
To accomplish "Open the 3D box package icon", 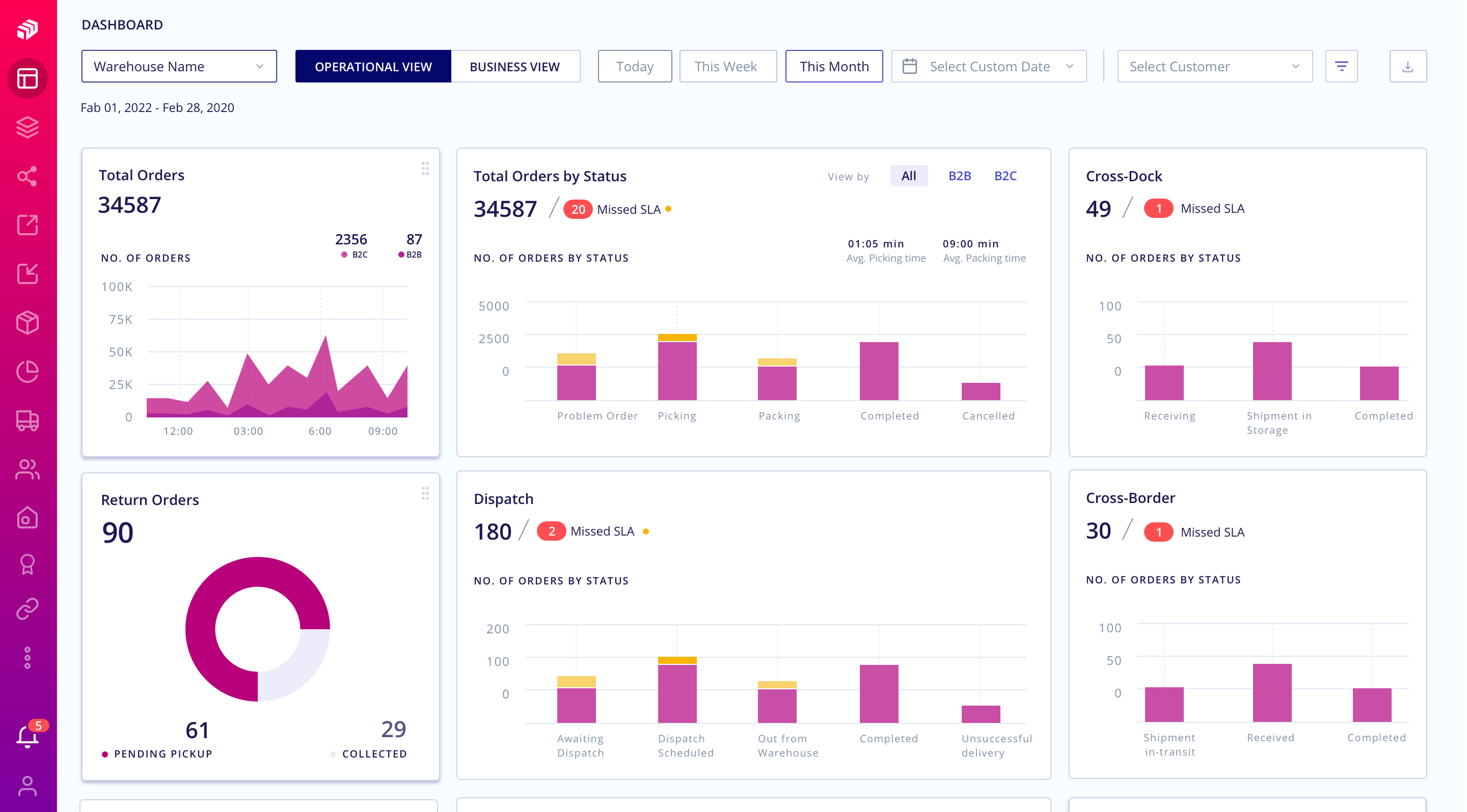I will coord(27,323).
